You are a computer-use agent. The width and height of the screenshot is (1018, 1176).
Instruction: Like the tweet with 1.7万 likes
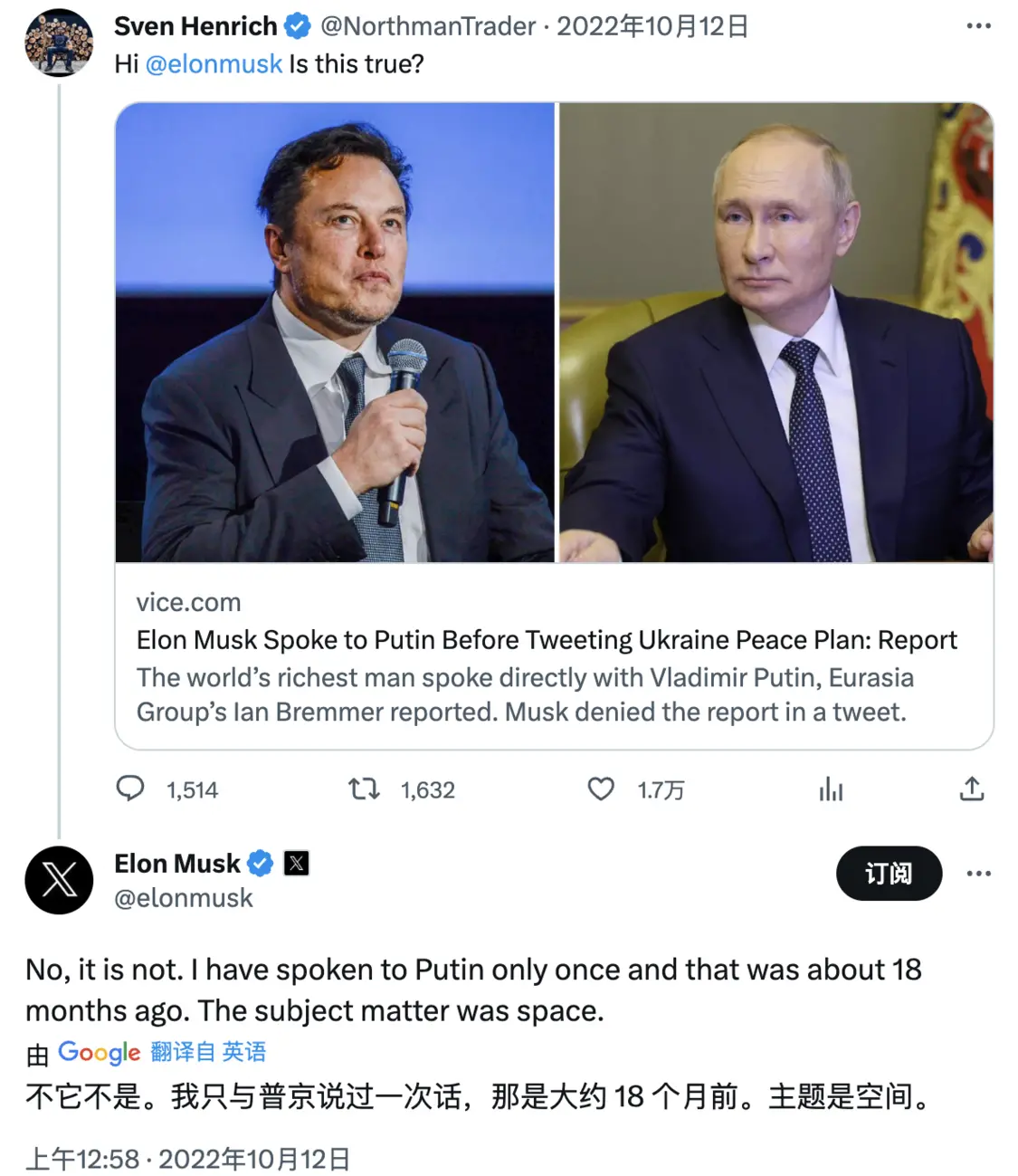pyautogui.click(x=601, y=789)
